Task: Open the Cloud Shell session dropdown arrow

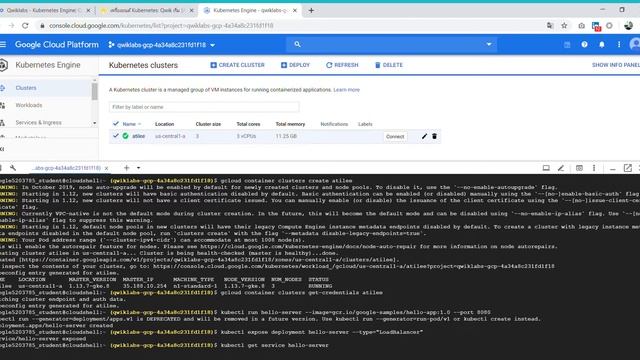Action: 138,168
